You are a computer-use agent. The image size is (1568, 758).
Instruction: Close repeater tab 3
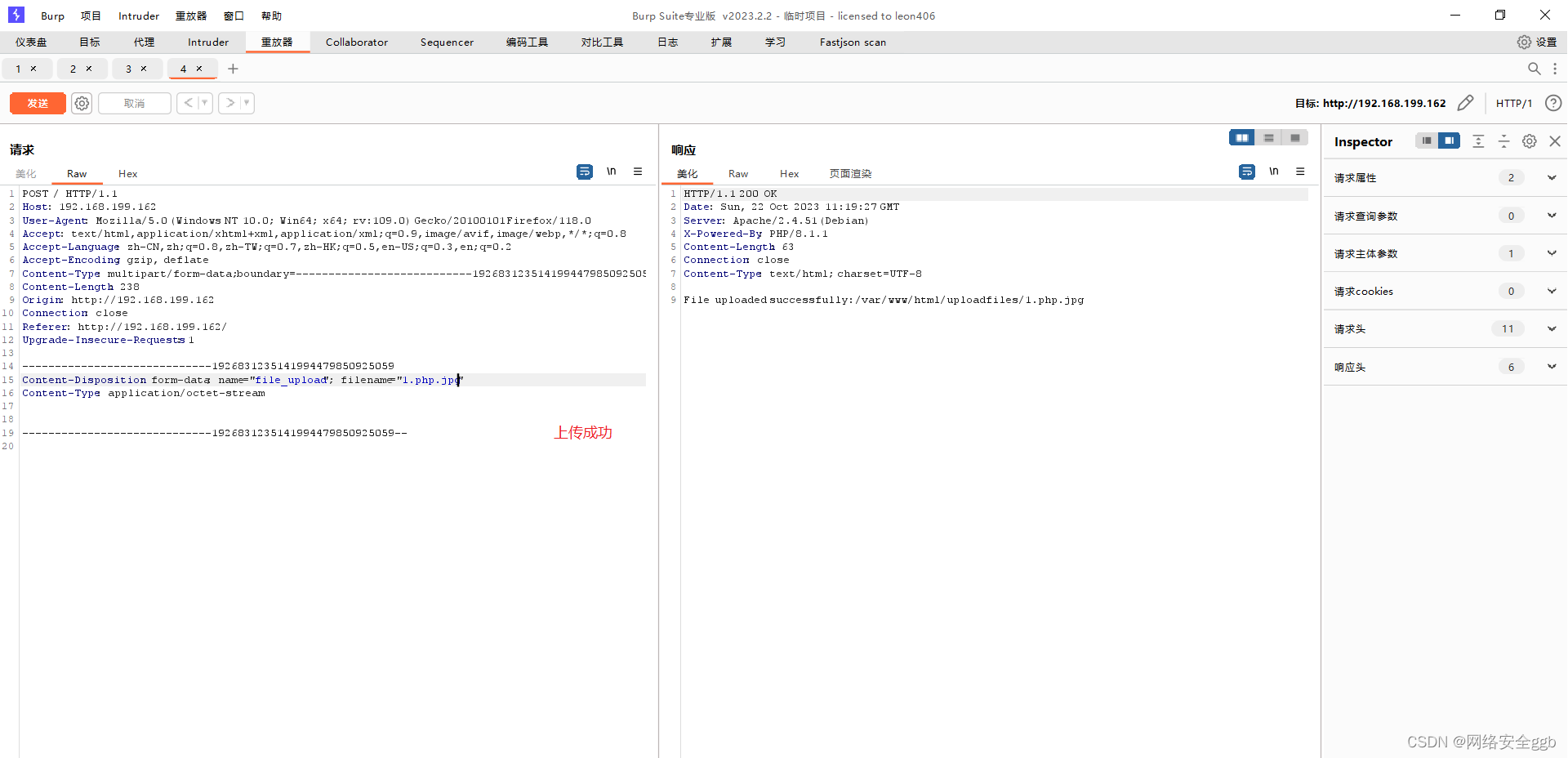(x=144, y=69)
